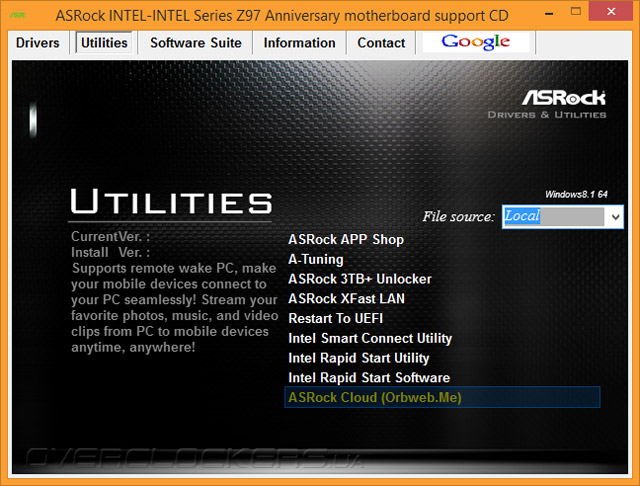
Task: Click the Google logo tab
Action: pos(476,42)
